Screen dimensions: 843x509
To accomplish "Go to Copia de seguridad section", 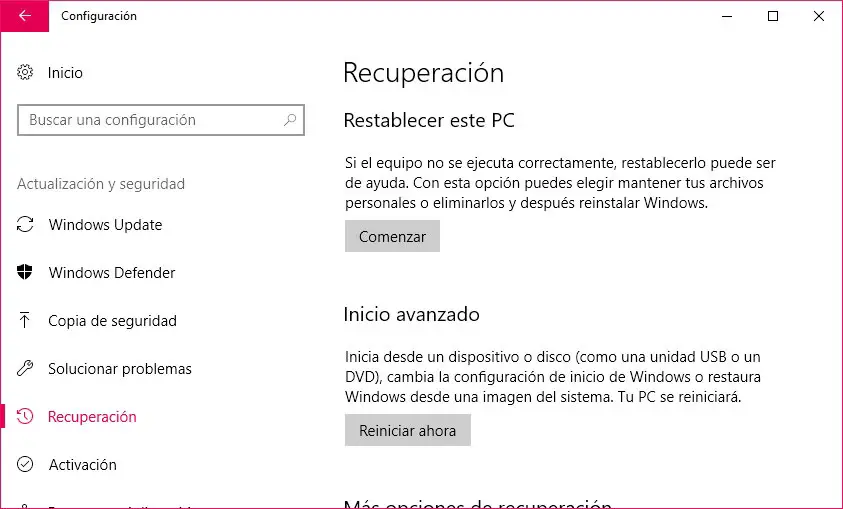I will [112, 321].
